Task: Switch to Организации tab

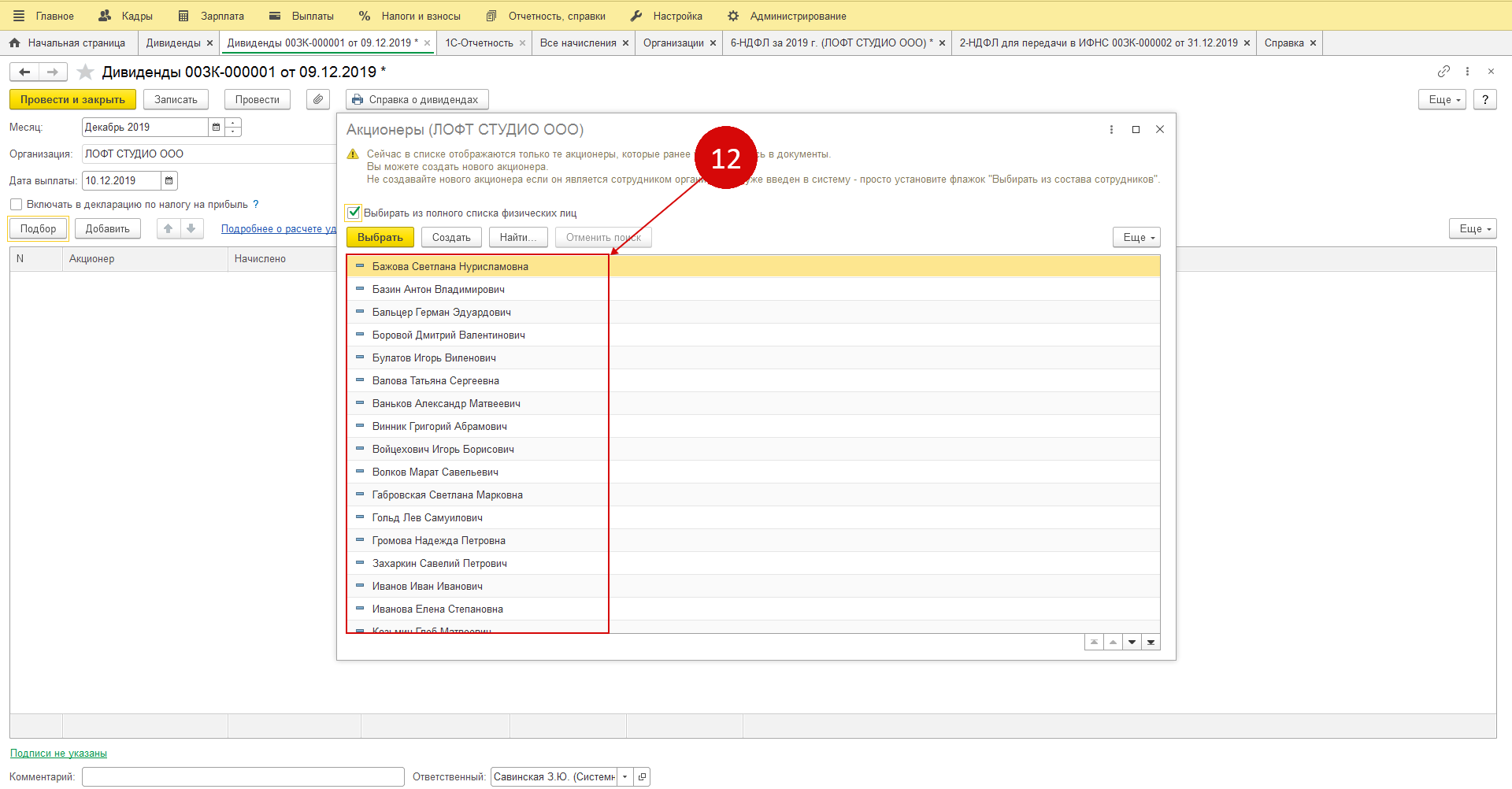Action: tap(673, 43)
